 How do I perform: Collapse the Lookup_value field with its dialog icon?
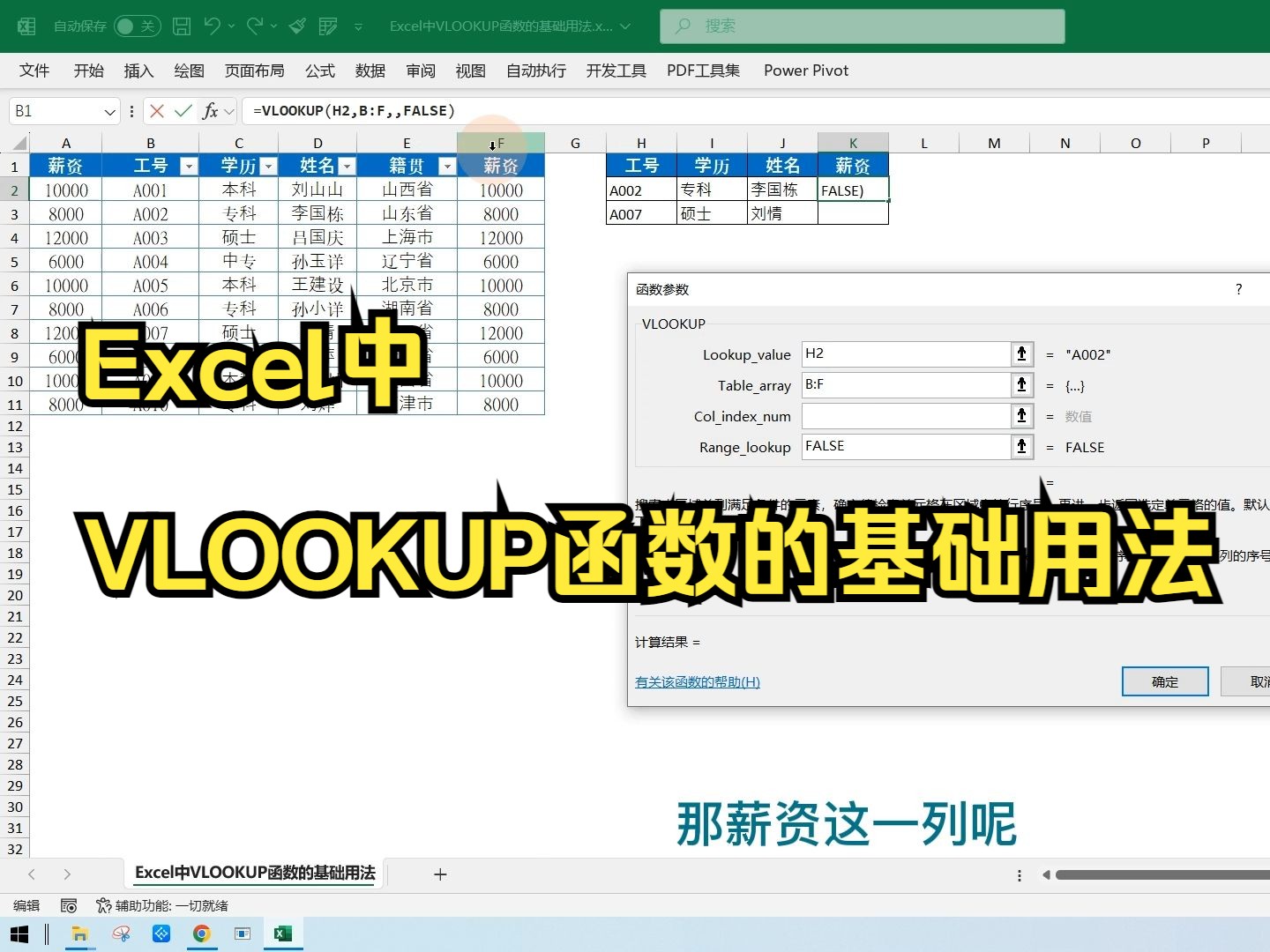[1021, 353]
